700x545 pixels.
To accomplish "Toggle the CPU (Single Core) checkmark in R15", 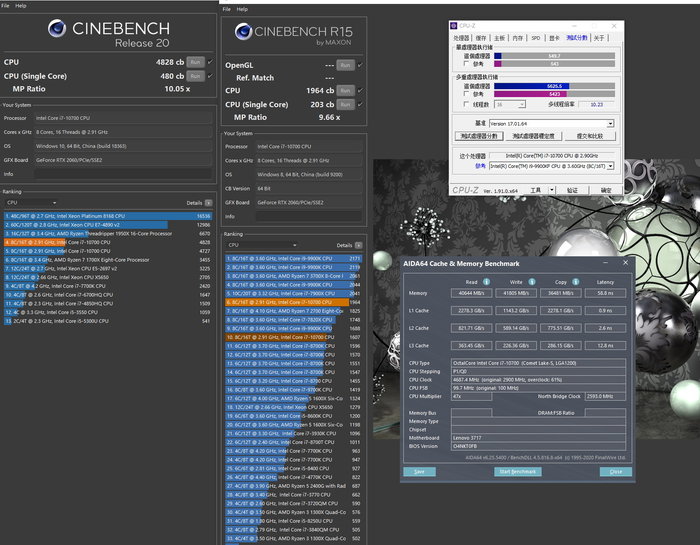I will (360, 104).
